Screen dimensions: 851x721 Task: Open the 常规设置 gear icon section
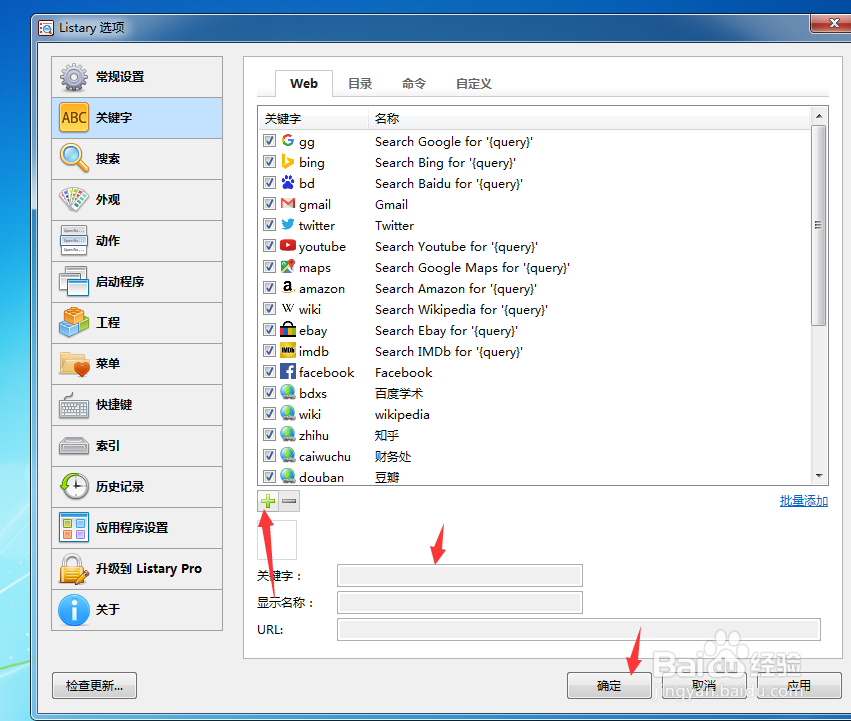(x=74, y=77)
